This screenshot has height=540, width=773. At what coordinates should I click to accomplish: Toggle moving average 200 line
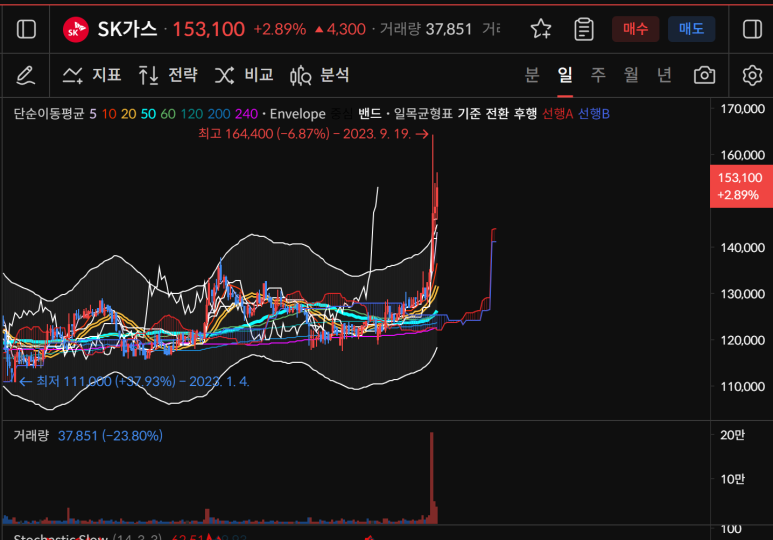(219, 114)
